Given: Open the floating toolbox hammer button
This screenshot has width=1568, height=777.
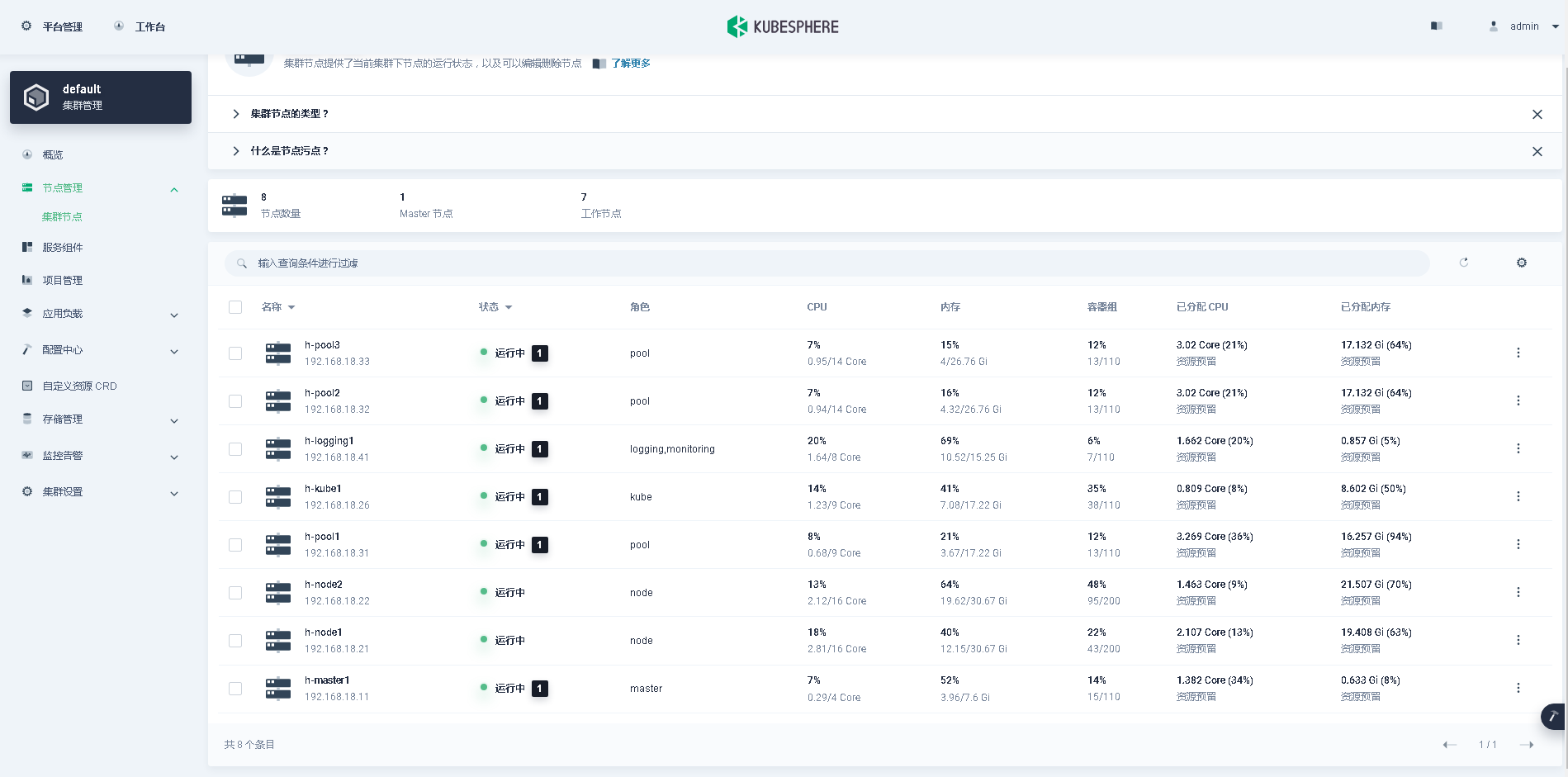Looking at the screenshot, I should click(x=1553, y=717).
